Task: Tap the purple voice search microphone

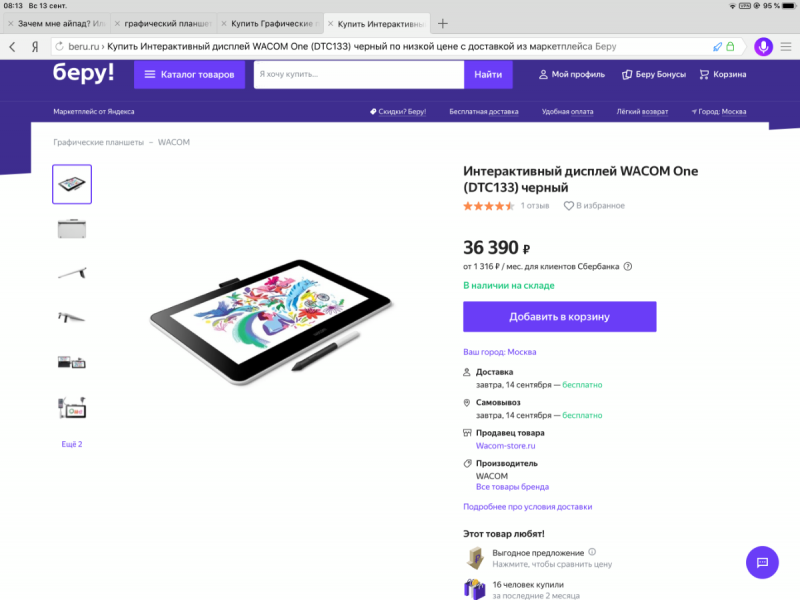Action: click(x=763, y=46)
